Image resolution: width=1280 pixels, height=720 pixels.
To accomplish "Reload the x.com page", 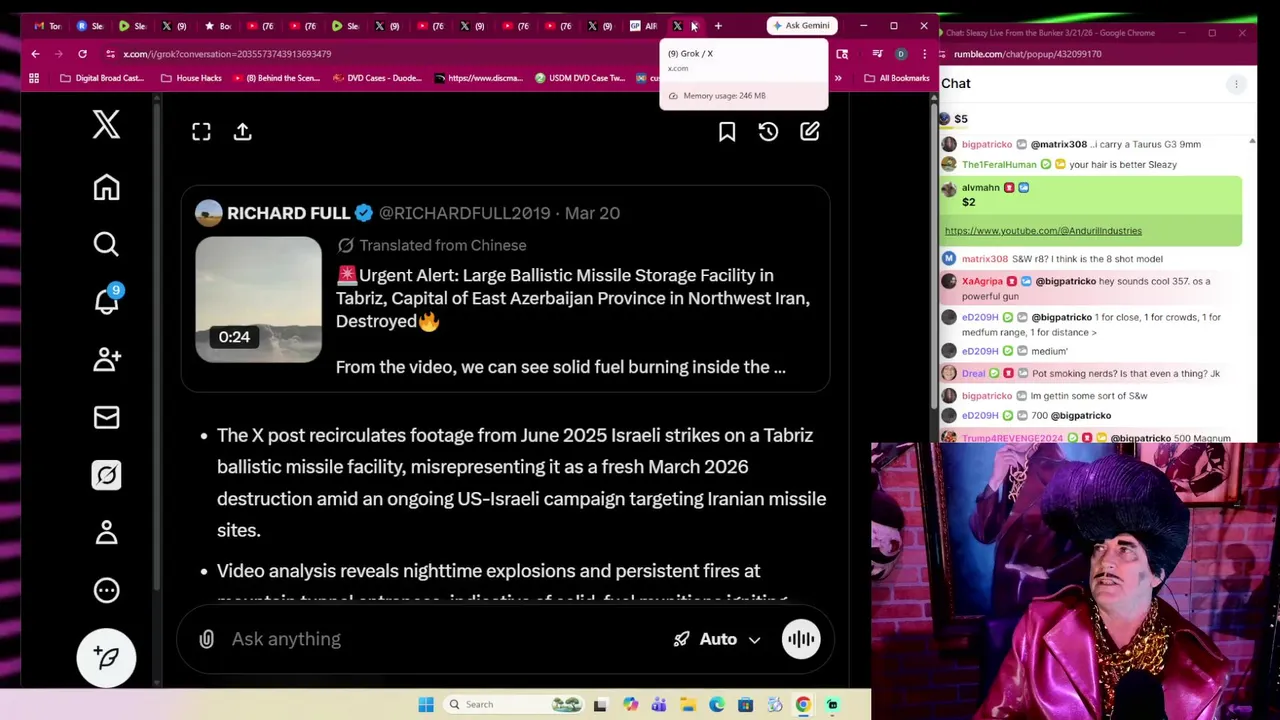I will pyautogui.click(x=82, y=54).
